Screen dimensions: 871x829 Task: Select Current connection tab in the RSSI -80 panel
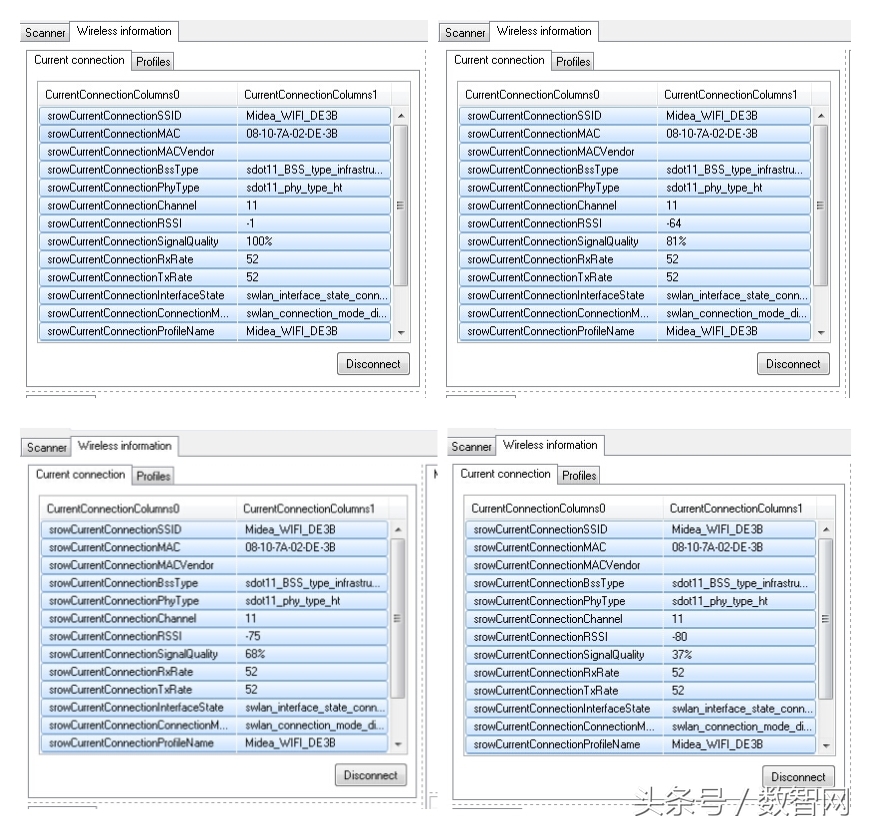(x=505, y=474)
